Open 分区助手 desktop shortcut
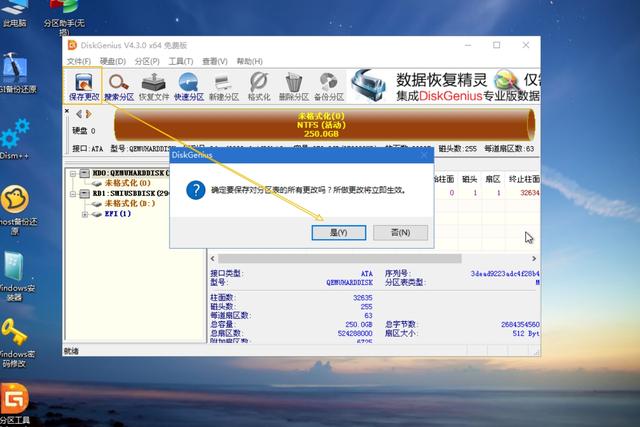Screen dimensions: 640x427 [64, 16]
